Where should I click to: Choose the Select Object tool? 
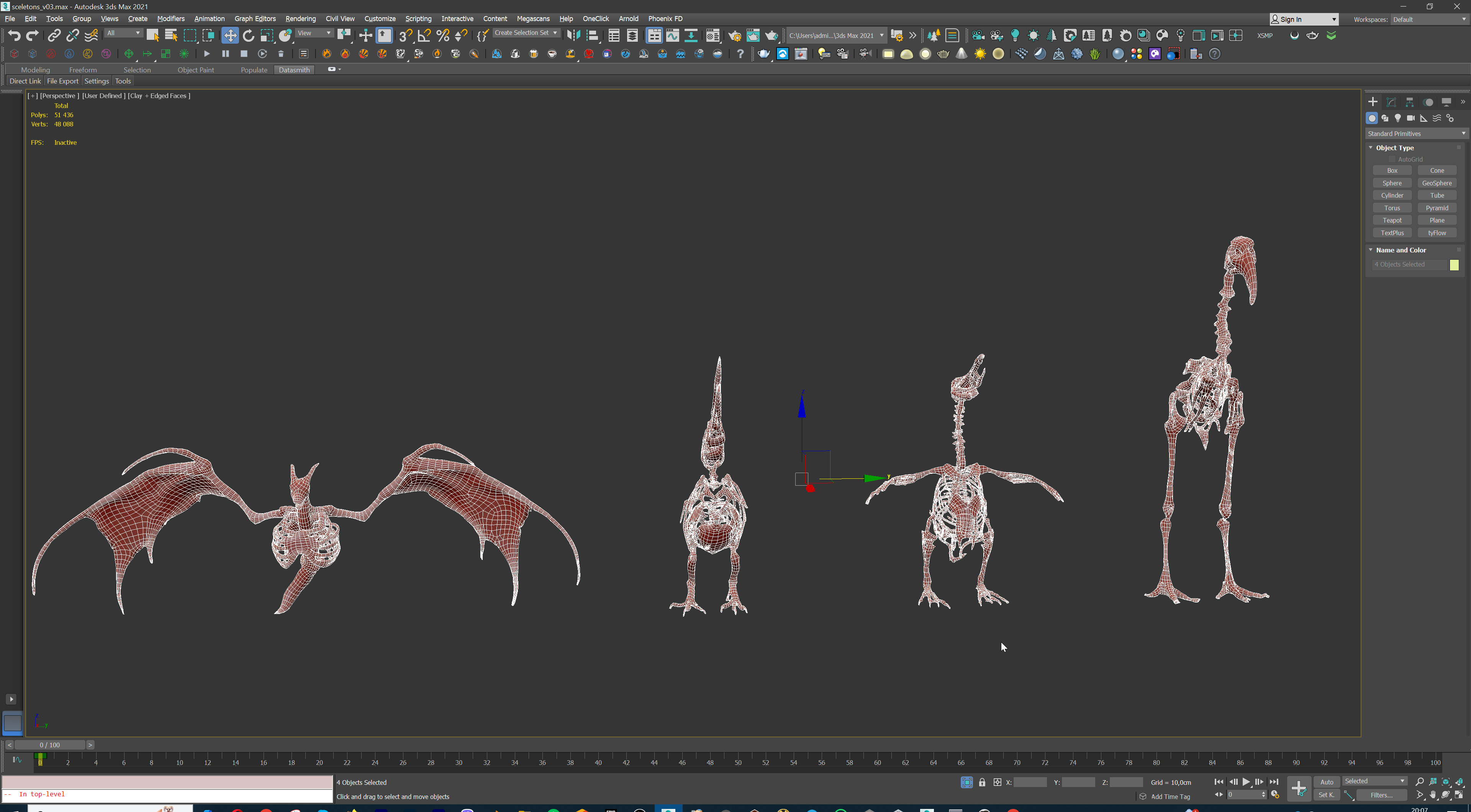152,35
